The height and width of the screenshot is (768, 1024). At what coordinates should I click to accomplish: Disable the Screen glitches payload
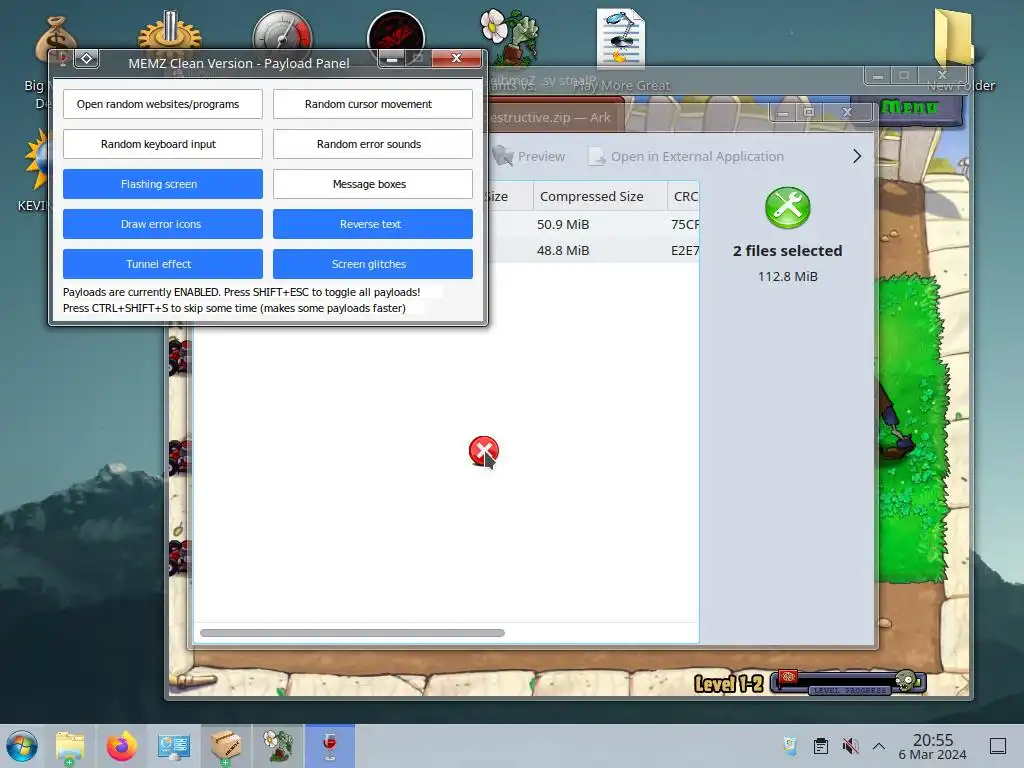[372, 264]
